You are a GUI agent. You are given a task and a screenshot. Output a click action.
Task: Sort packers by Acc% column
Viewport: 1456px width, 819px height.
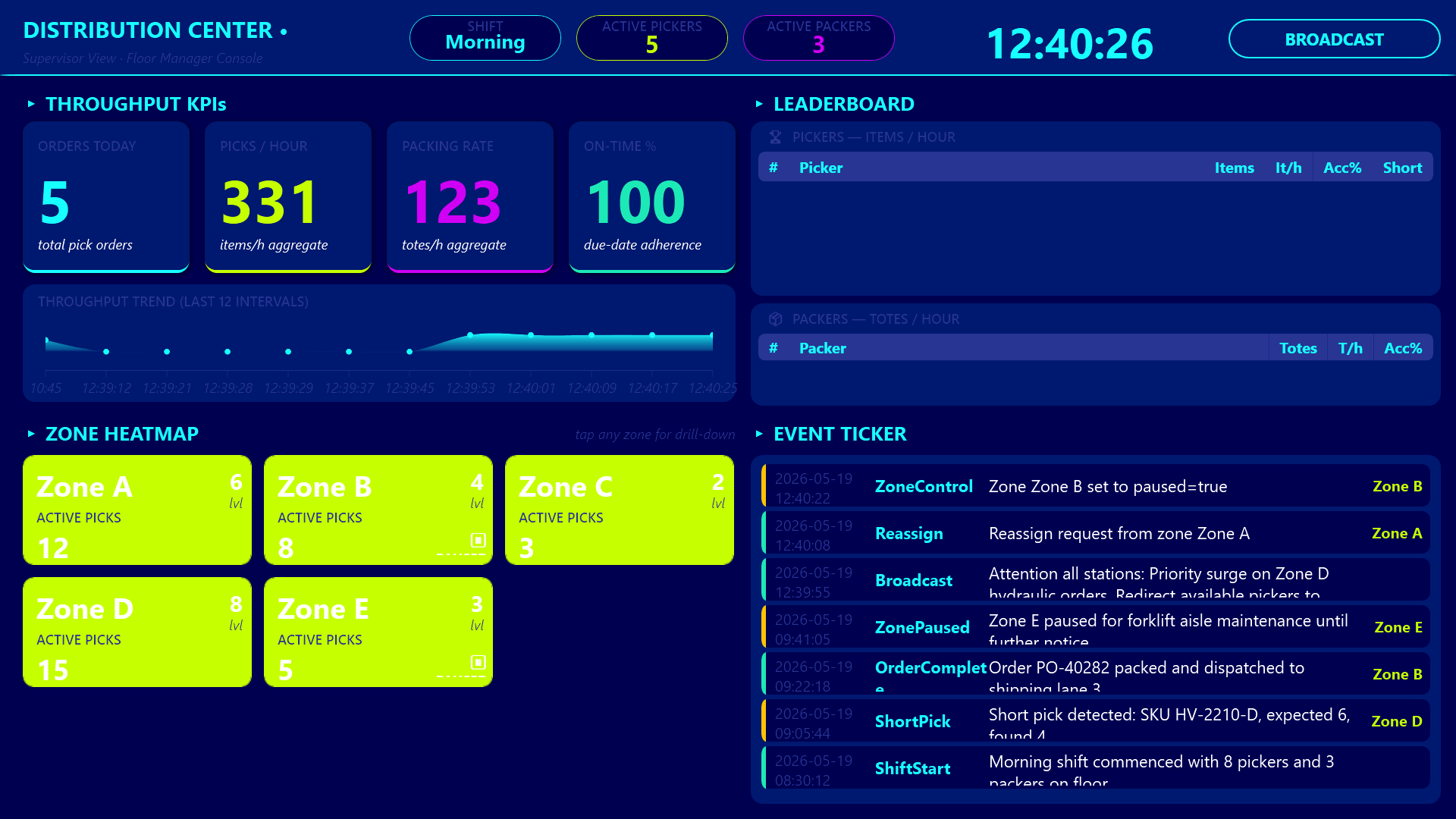1403,348
